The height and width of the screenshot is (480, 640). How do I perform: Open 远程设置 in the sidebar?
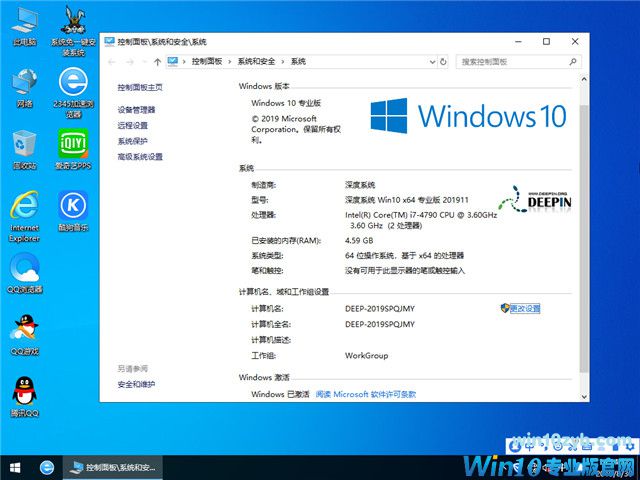133,125
